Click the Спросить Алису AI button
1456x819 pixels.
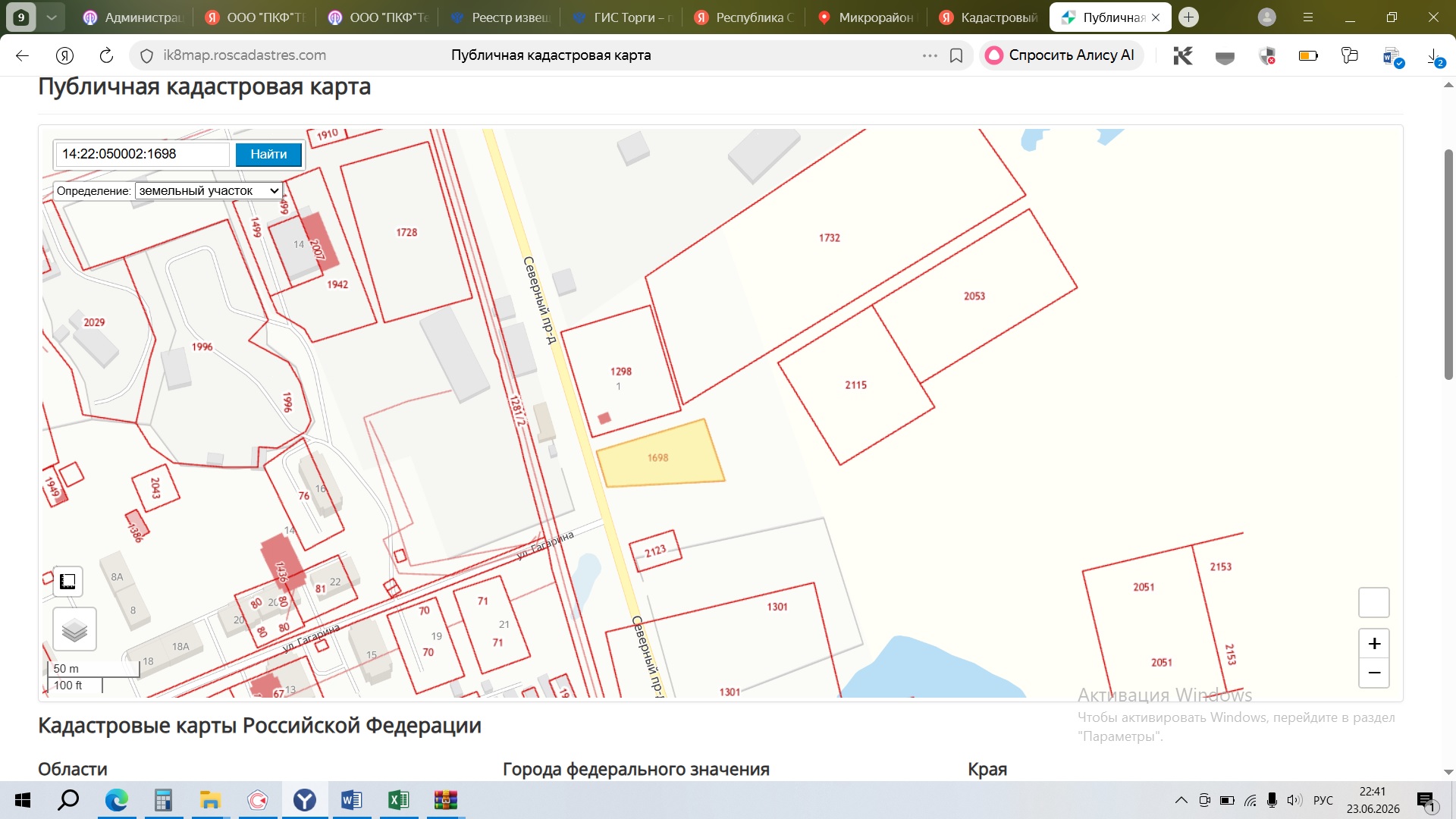tap(1061, 55)
